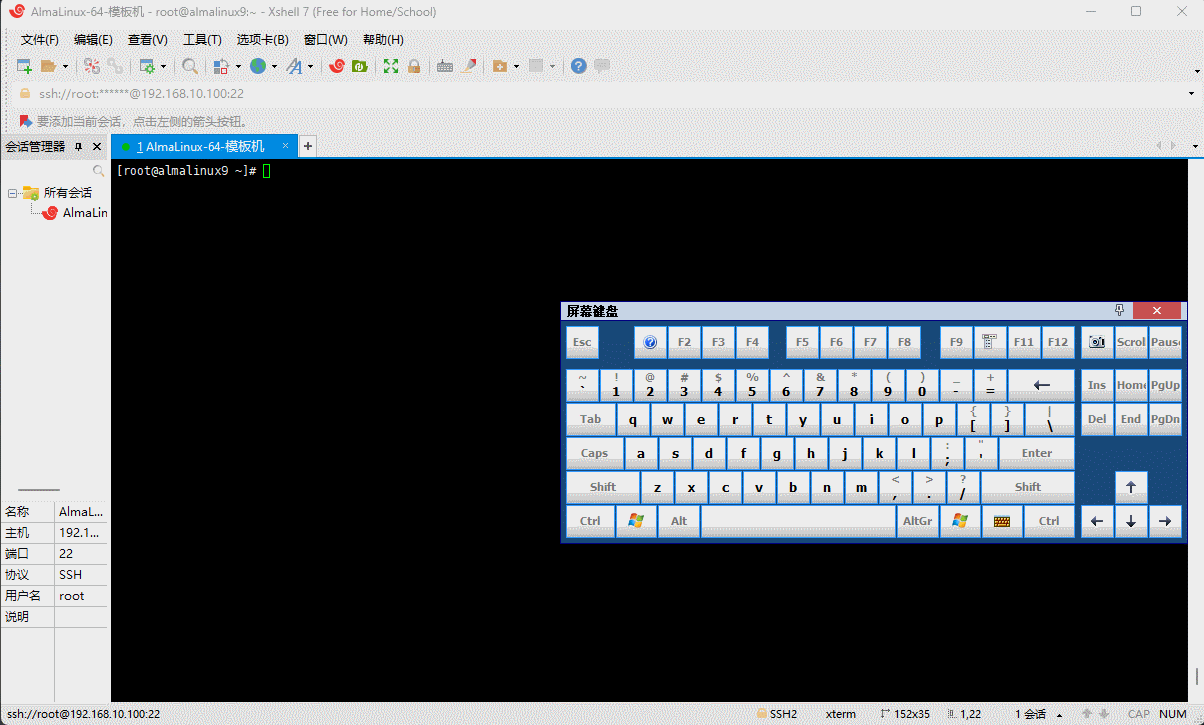Toggle pin on the 屏幕键盘 window

pyautogui.click(x=1120, y=311)
